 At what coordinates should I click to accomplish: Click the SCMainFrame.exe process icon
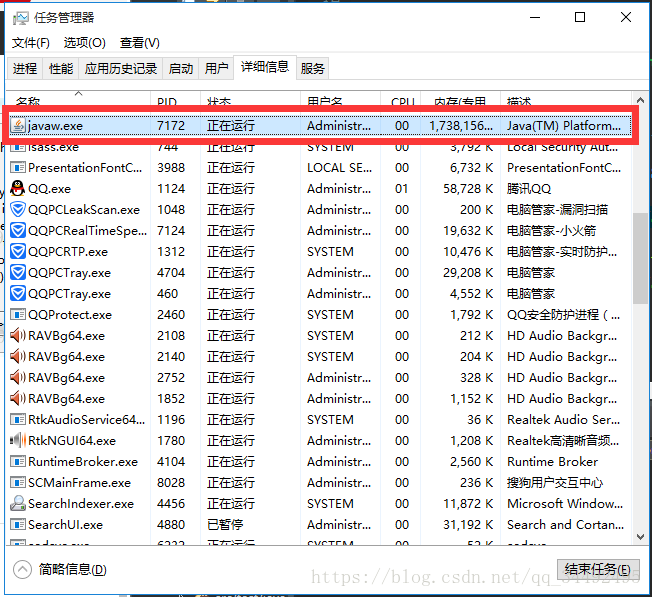(x=17, y=482)
